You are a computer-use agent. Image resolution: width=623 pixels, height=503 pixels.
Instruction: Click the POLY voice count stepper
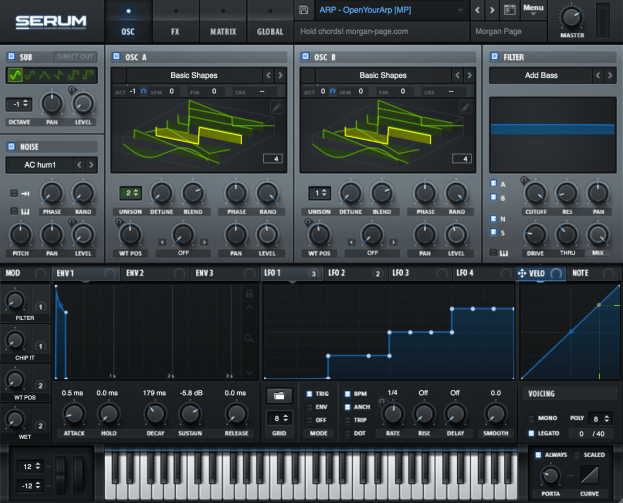tap(600, 418)
